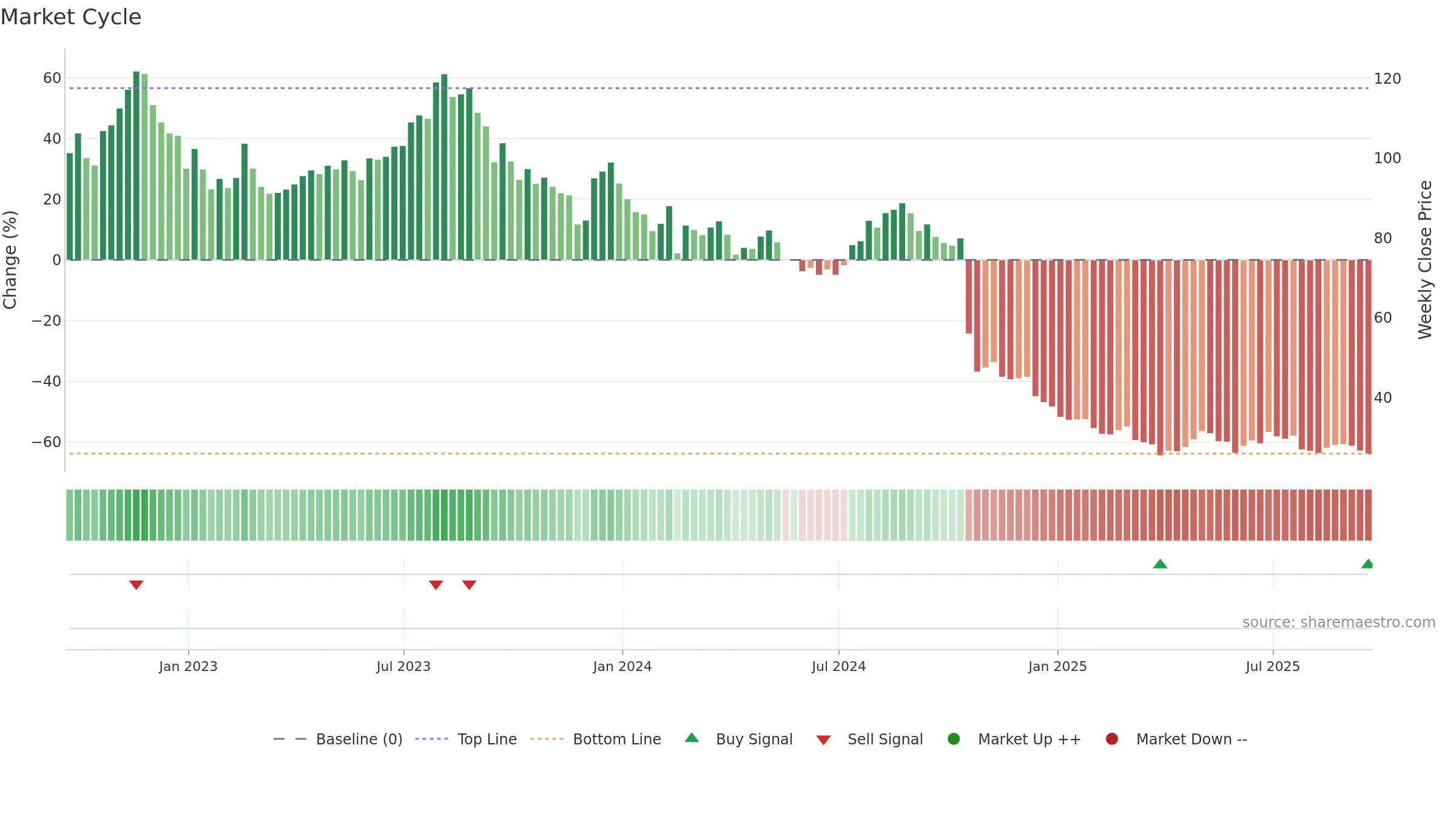
Task: Toggle the Sell Signal legend label
Action: [885, 739]
